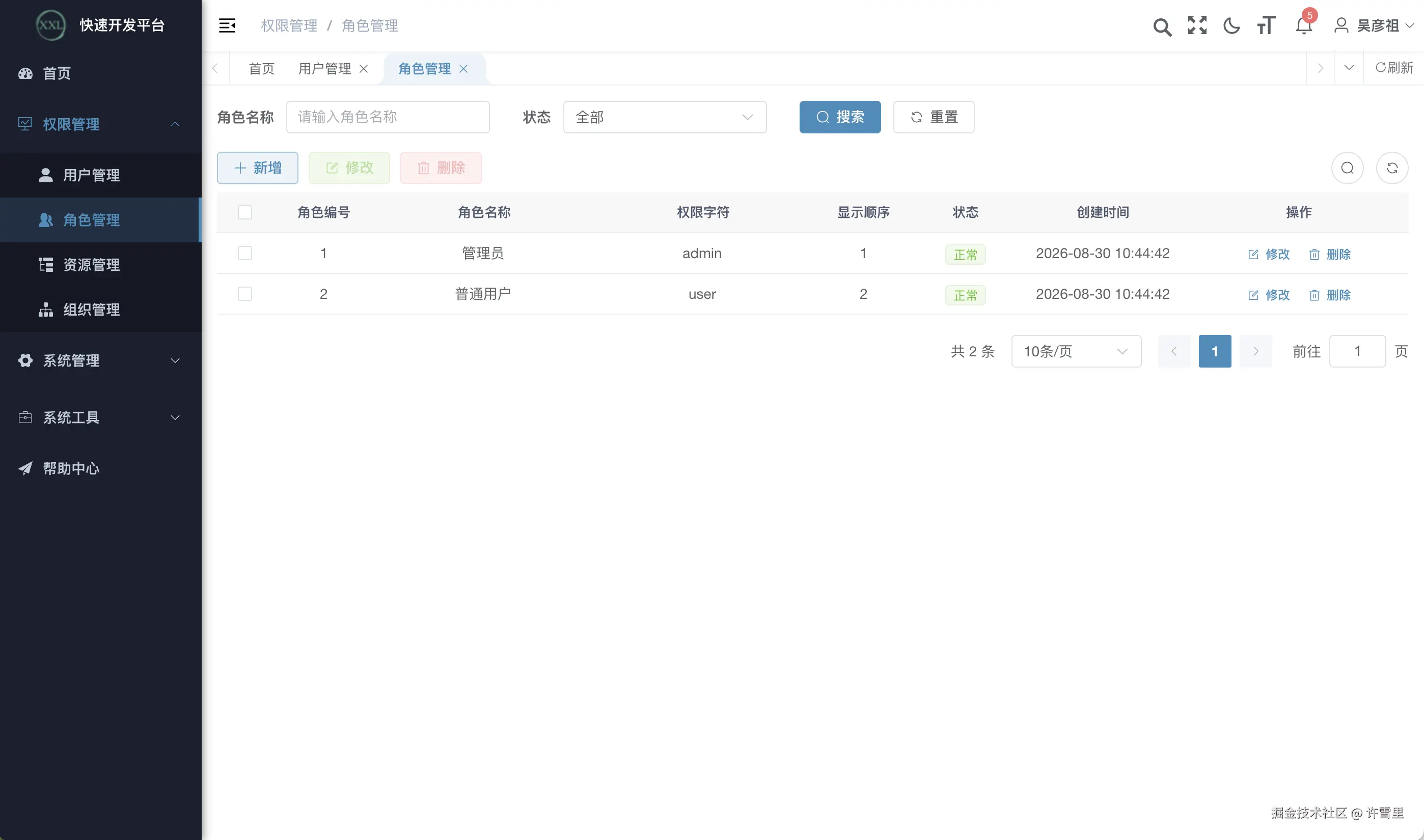Select all rows header checkbox
The height and width of the screenshot is (840, 1424).
pos(244,212)
